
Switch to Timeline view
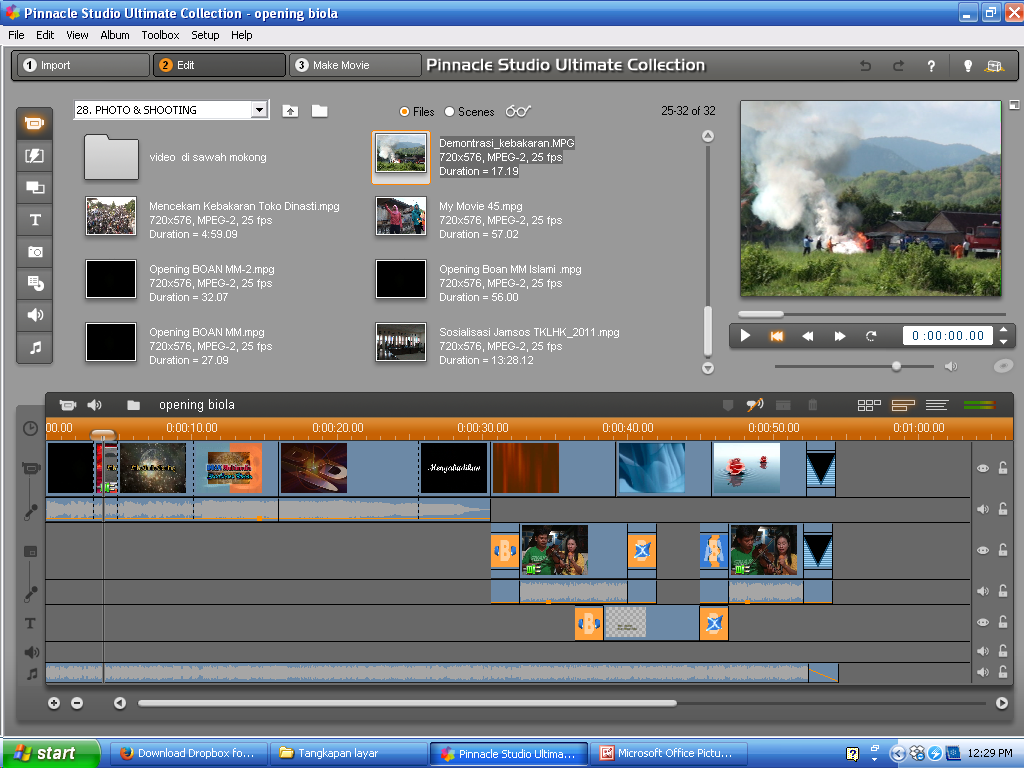pos(903,406)
